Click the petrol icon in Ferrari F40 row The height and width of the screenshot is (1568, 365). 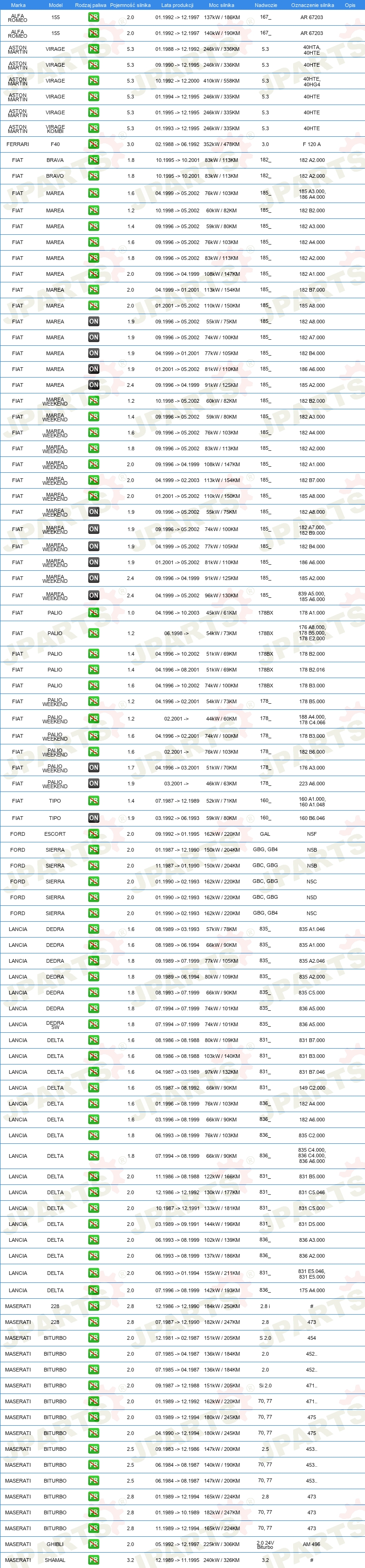94,144
